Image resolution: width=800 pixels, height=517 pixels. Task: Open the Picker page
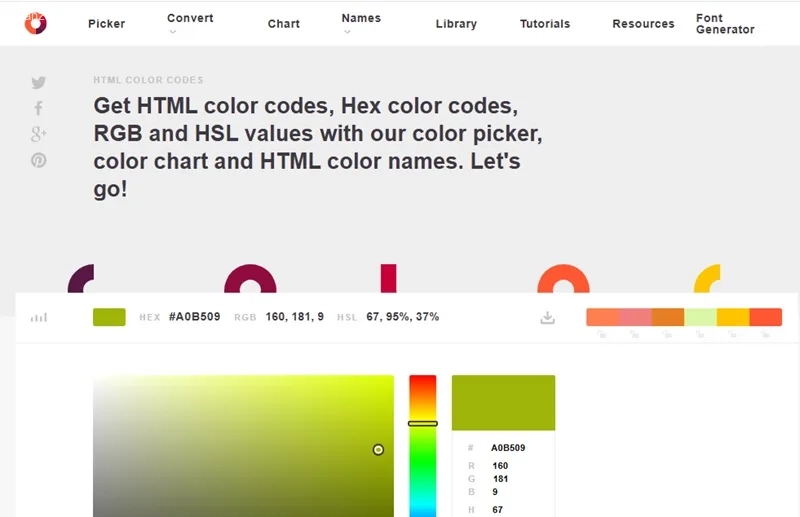pos(106,24)
